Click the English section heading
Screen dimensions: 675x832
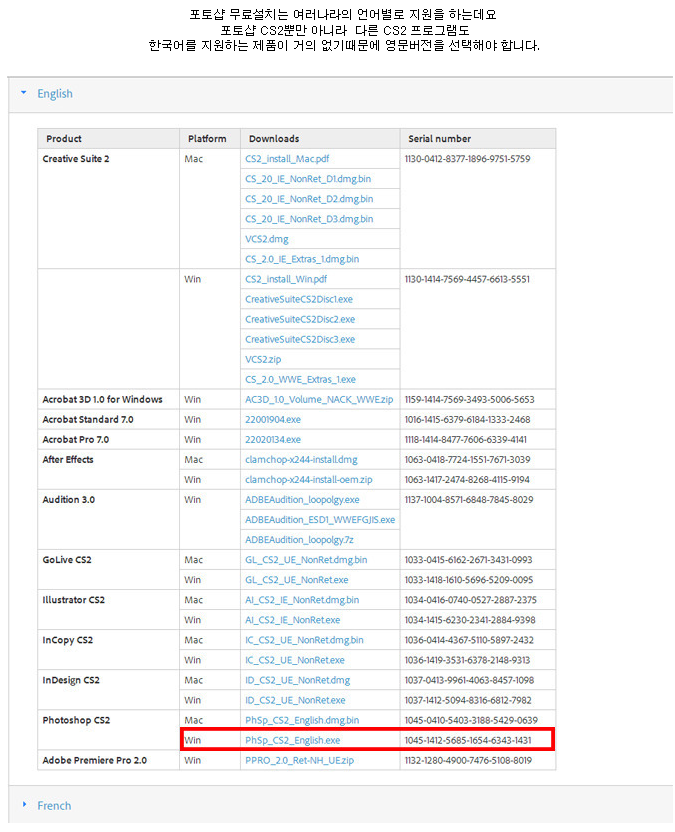(55, 94)
